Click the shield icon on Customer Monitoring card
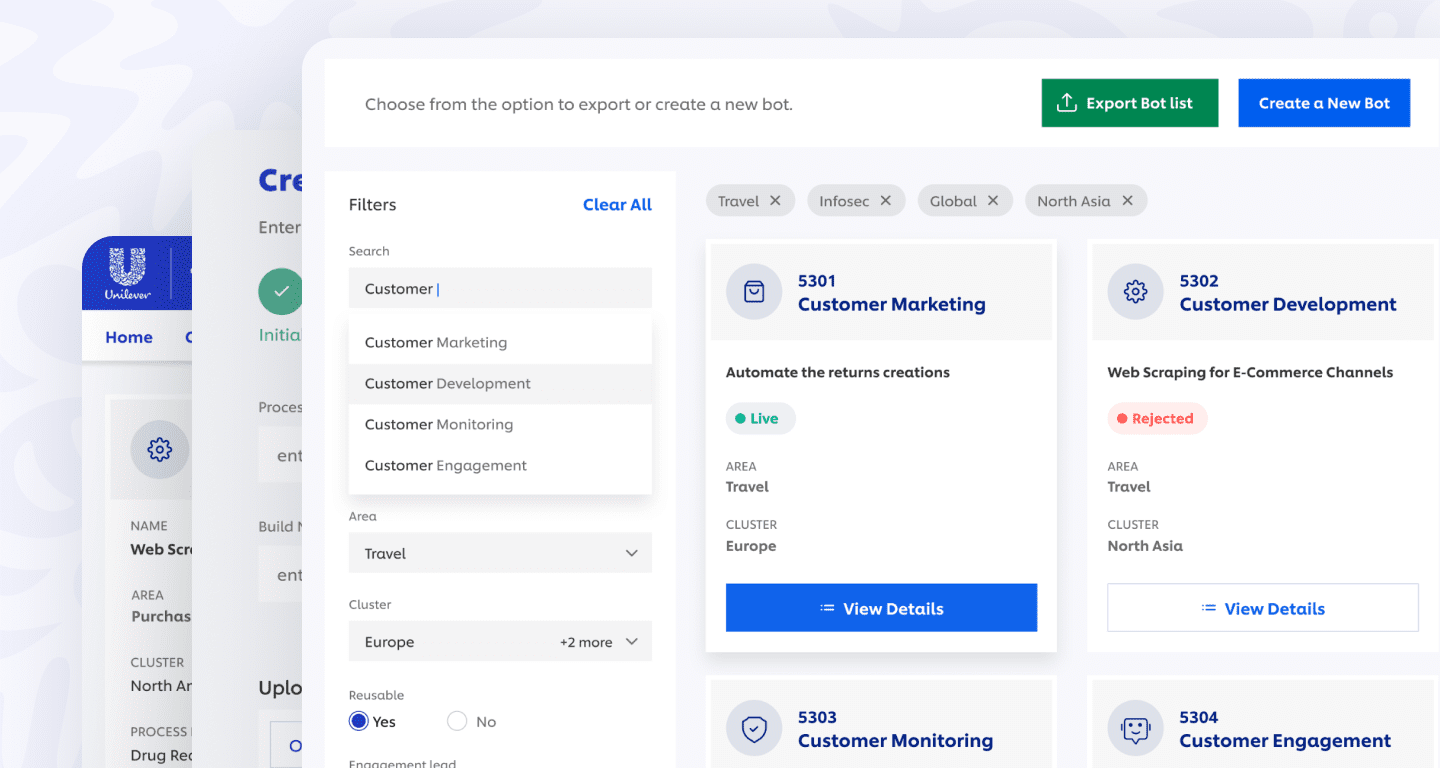Screen dimensions: 1440x768 point(754,729)
